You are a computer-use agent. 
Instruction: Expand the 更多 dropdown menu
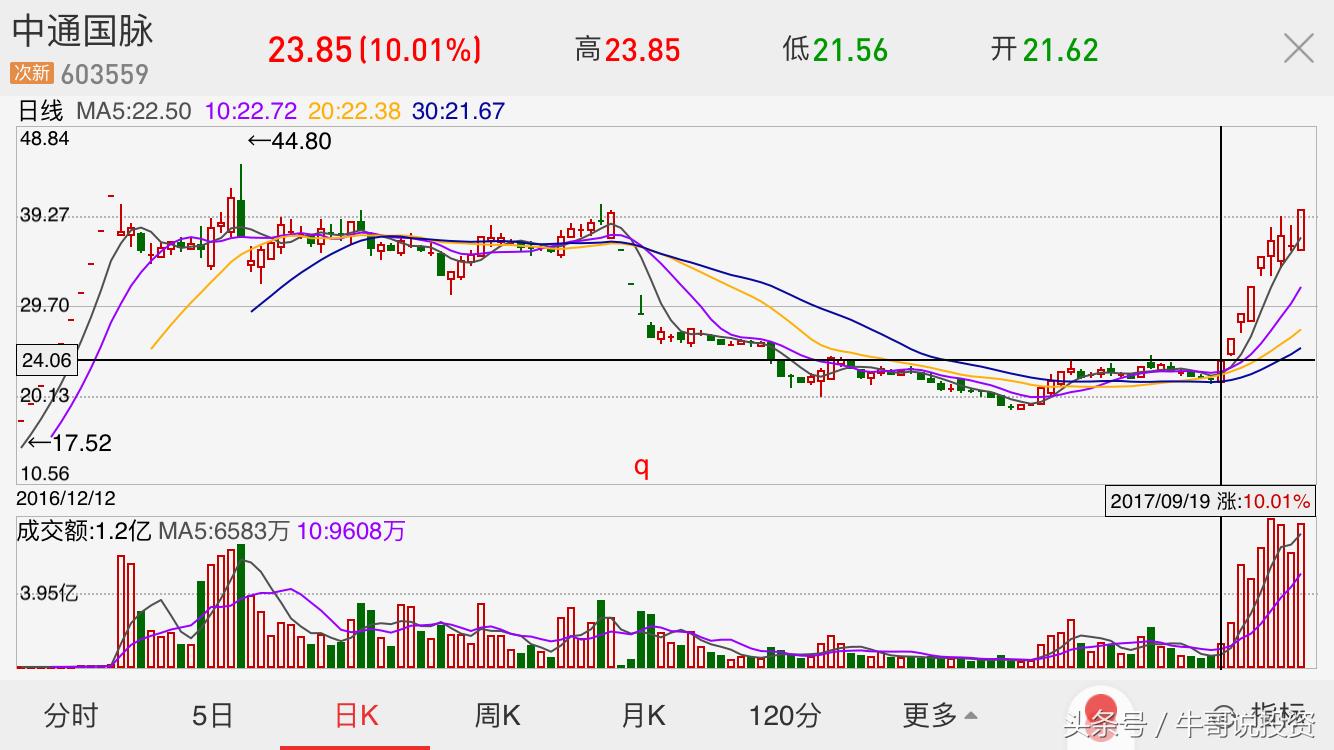pos(939,715)
